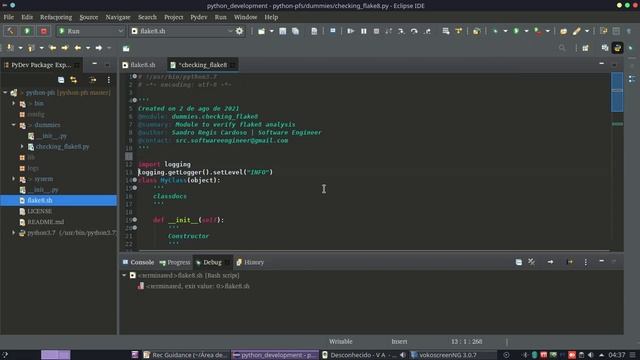The height and width of the screenshot is (360, 640).
Task: Click the Forward navigation white arrow
Action: coord(99,48)
